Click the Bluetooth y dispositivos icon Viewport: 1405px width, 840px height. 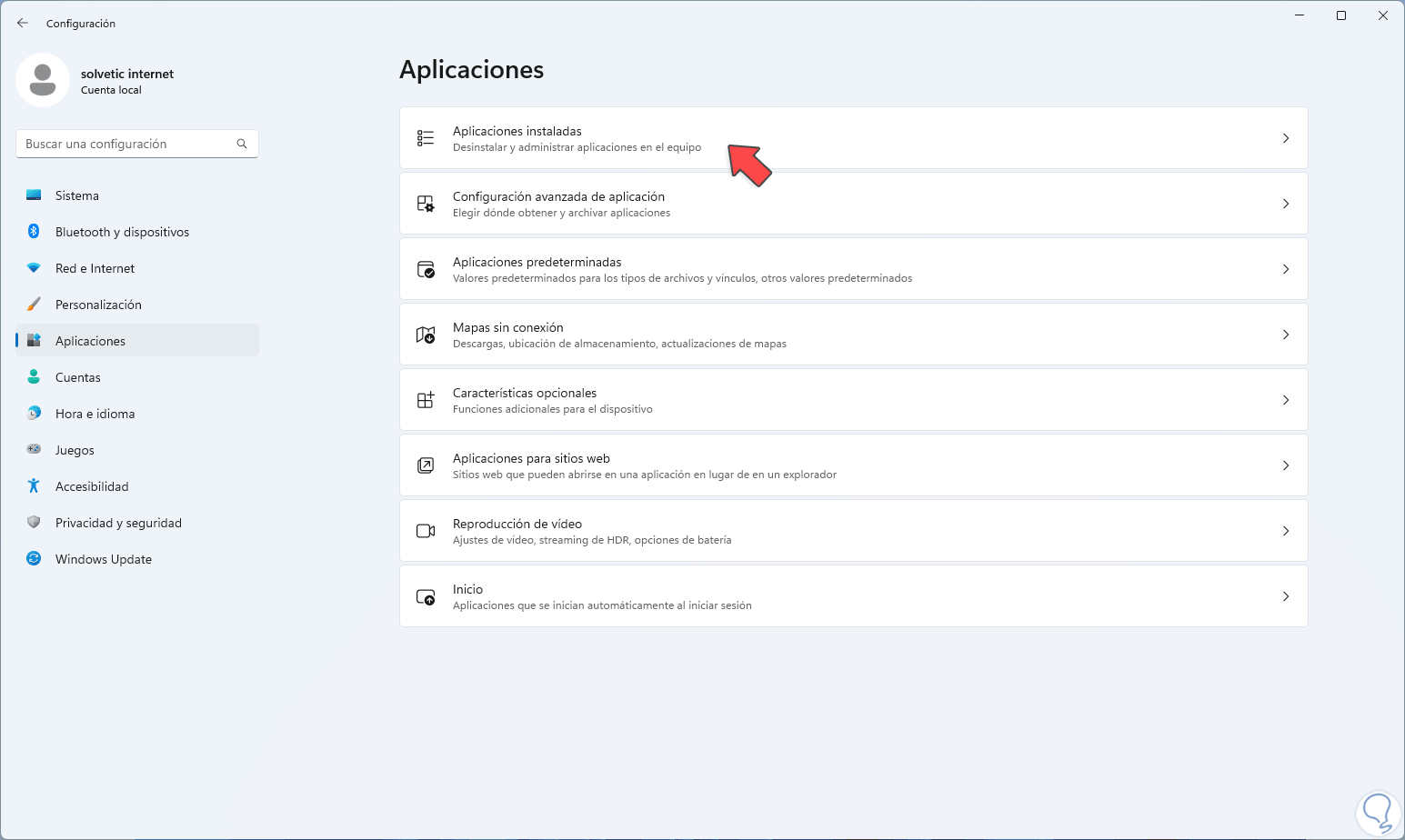coord(34,232)
